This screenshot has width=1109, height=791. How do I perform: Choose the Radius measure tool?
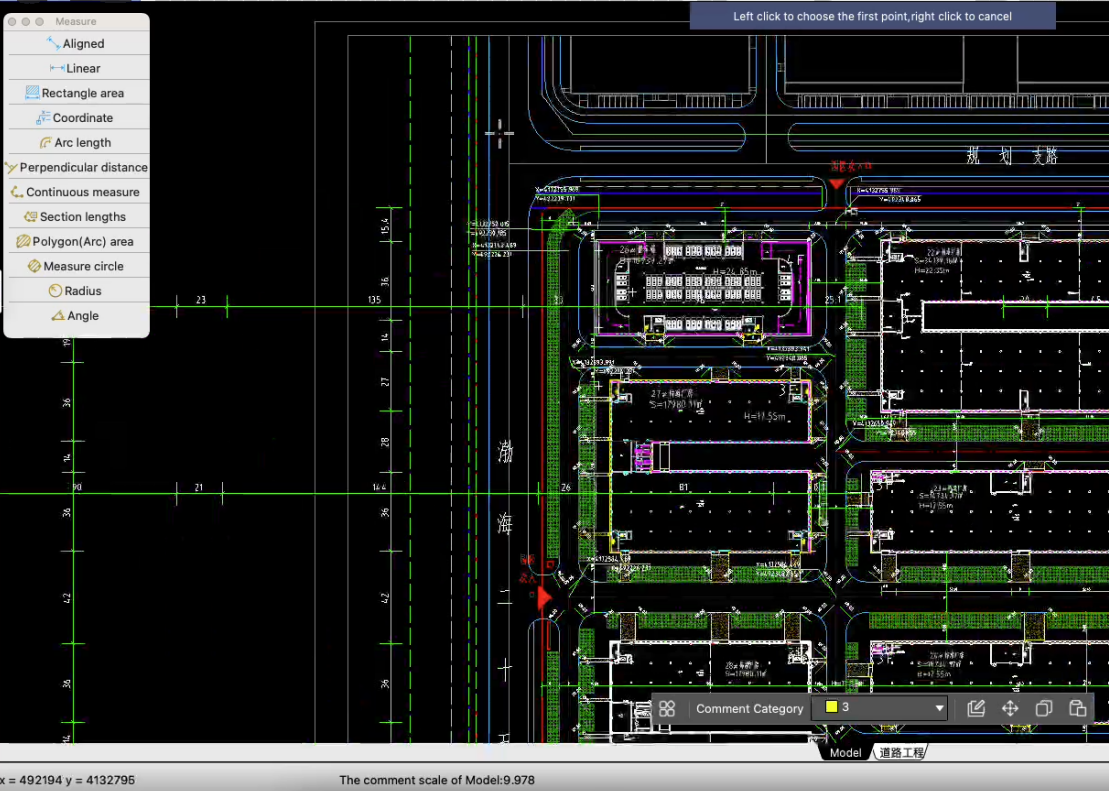tap(76, 291)
